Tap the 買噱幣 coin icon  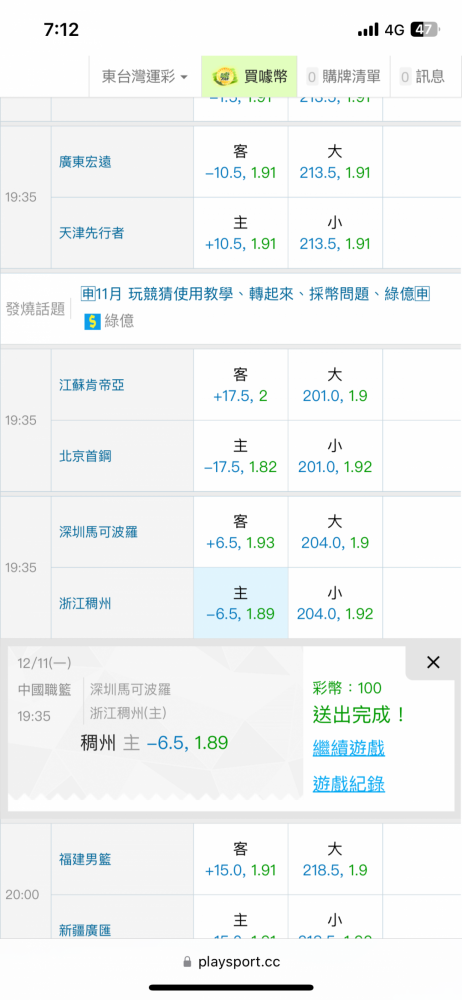pos(225,77)
